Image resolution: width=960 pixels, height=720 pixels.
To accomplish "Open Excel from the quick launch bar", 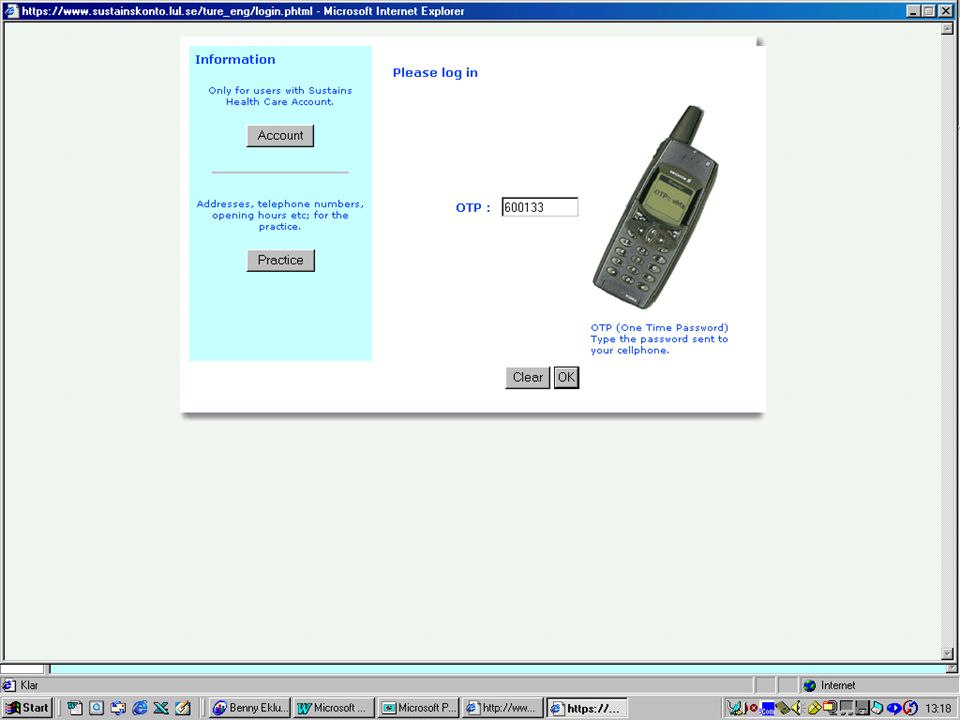I will 161,708.
